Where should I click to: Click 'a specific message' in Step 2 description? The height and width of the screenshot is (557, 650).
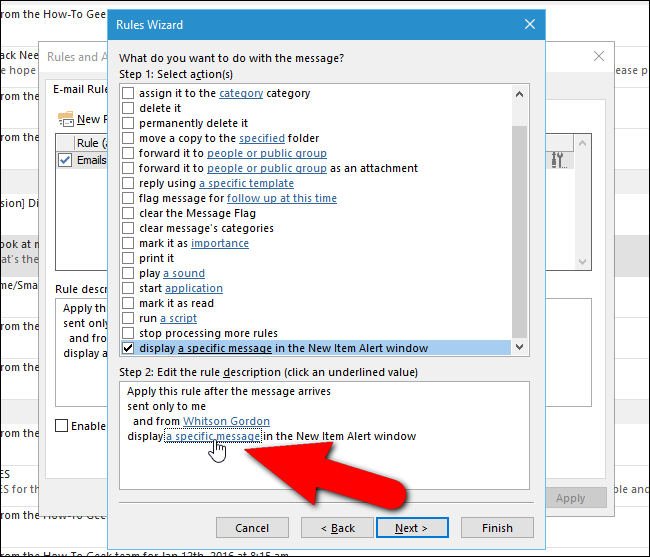[213, 436]
